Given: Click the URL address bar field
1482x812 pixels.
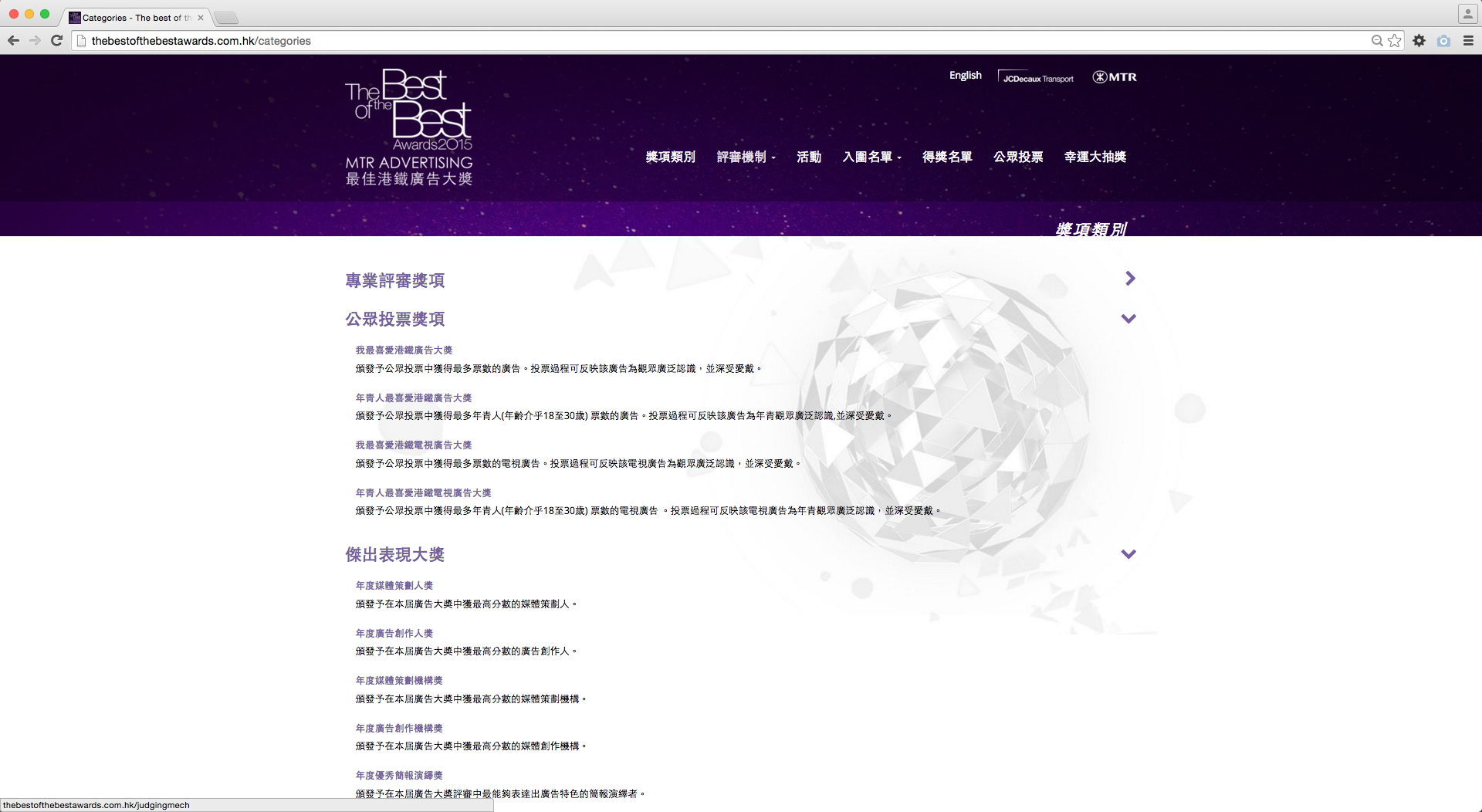Looking at the screenshot, I should tap(695, 41).
